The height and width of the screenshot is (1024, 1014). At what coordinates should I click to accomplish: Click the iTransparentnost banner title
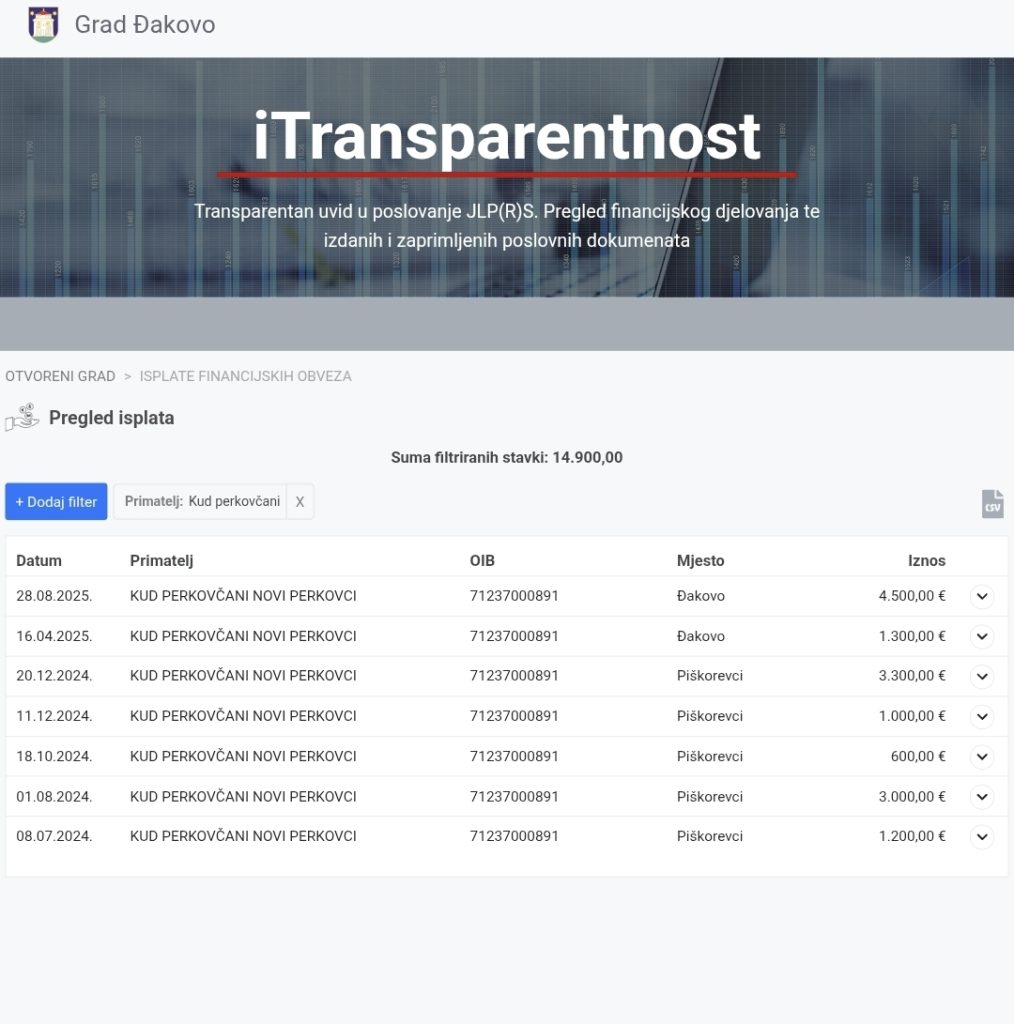coord(507,136)
